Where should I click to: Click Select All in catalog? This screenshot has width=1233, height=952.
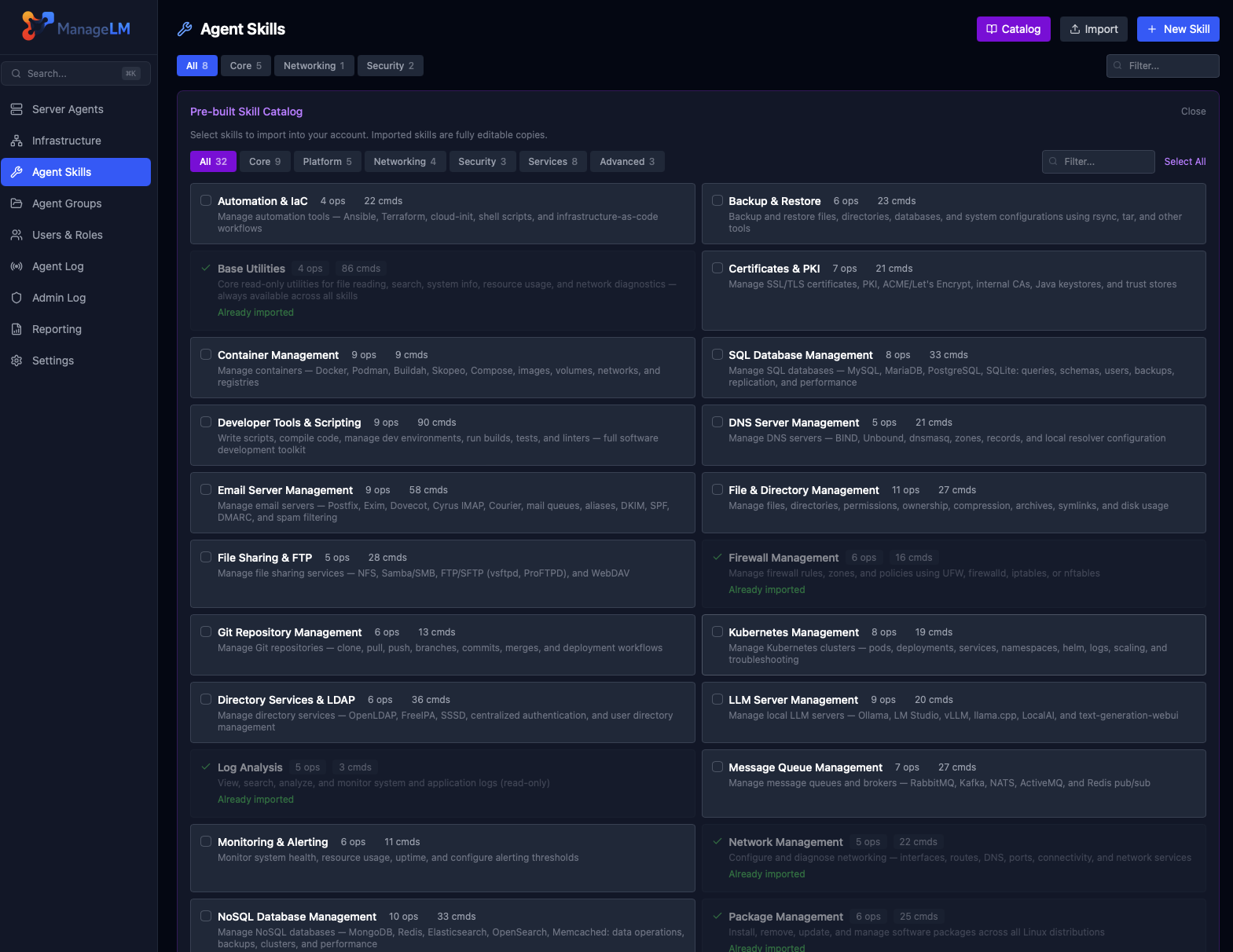tap(1185, 162)
